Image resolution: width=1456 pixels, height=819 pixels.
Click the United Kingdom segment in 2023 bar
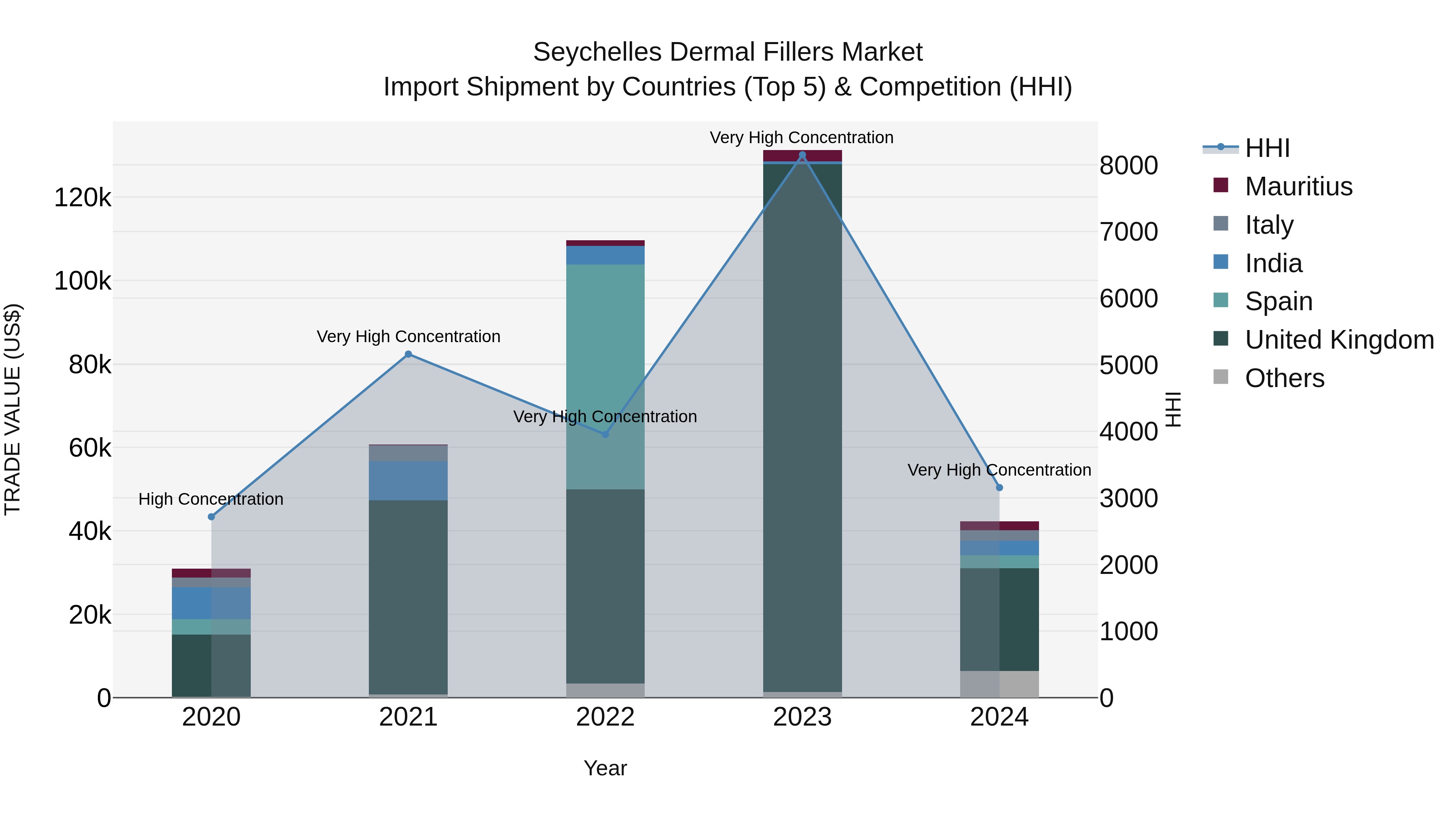[802, 428]
